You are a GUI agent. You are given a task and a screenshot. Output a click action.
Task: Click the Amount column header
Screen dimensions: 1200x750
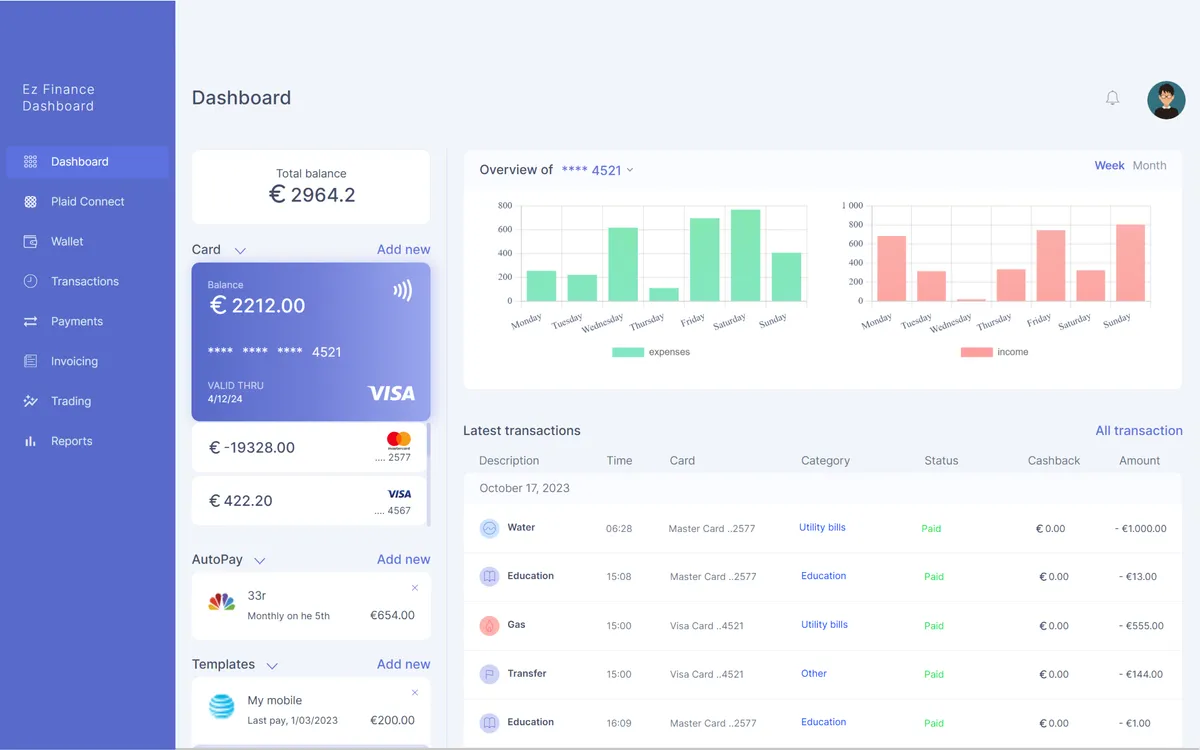[x=1139, y=461]
